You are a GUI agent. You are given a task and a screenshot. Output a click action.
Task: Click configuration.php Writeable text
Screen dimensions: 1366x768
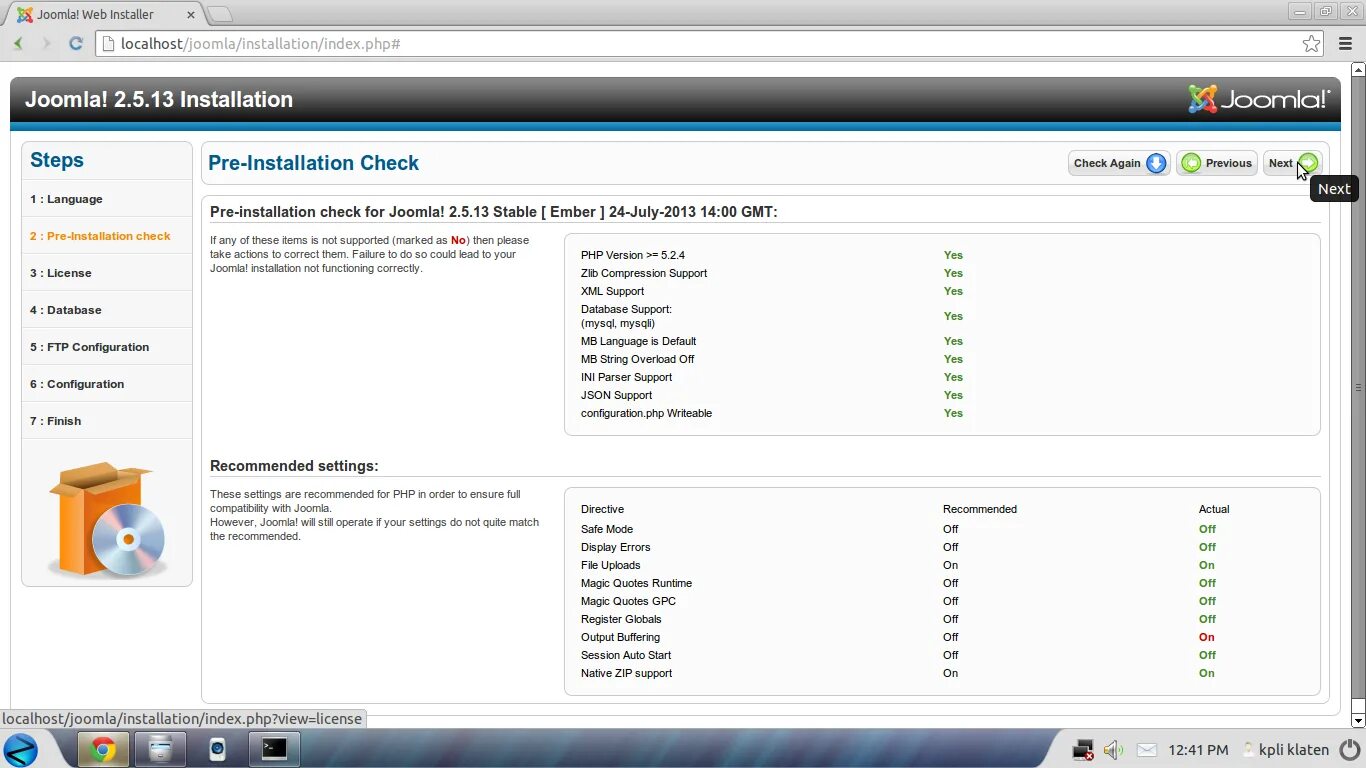tap(646, 413)
